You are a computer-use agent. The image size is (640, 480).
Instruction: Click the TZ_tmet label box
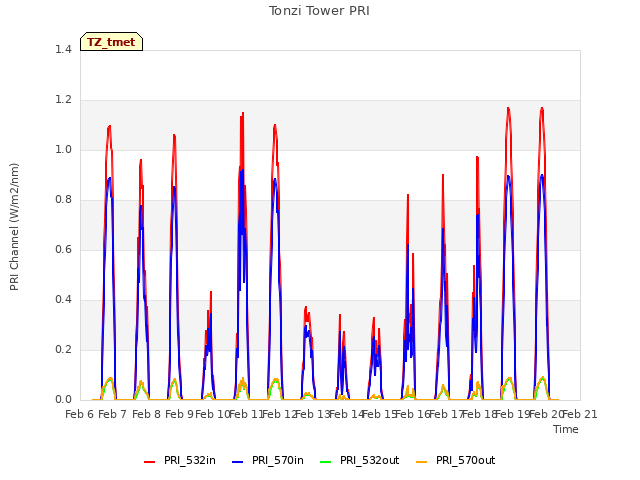coord(111,42)
